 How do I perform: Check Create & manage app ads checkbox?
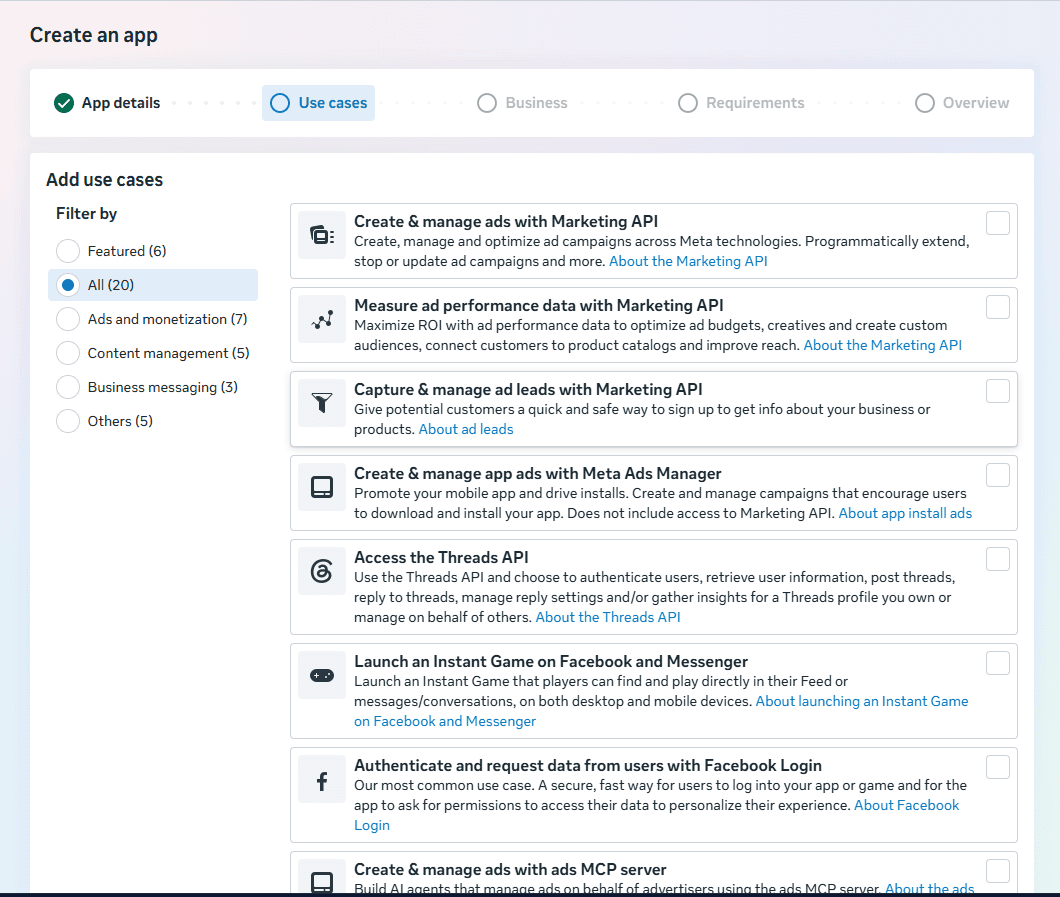click(998, 475)
